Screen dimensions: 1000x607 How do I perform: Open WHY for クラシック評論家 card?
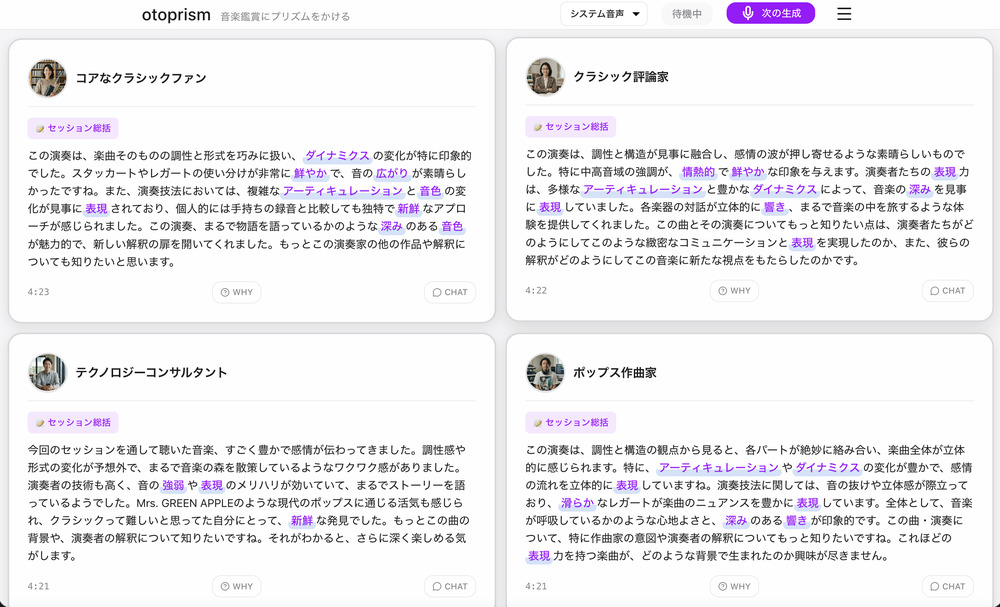pos(734,291)
